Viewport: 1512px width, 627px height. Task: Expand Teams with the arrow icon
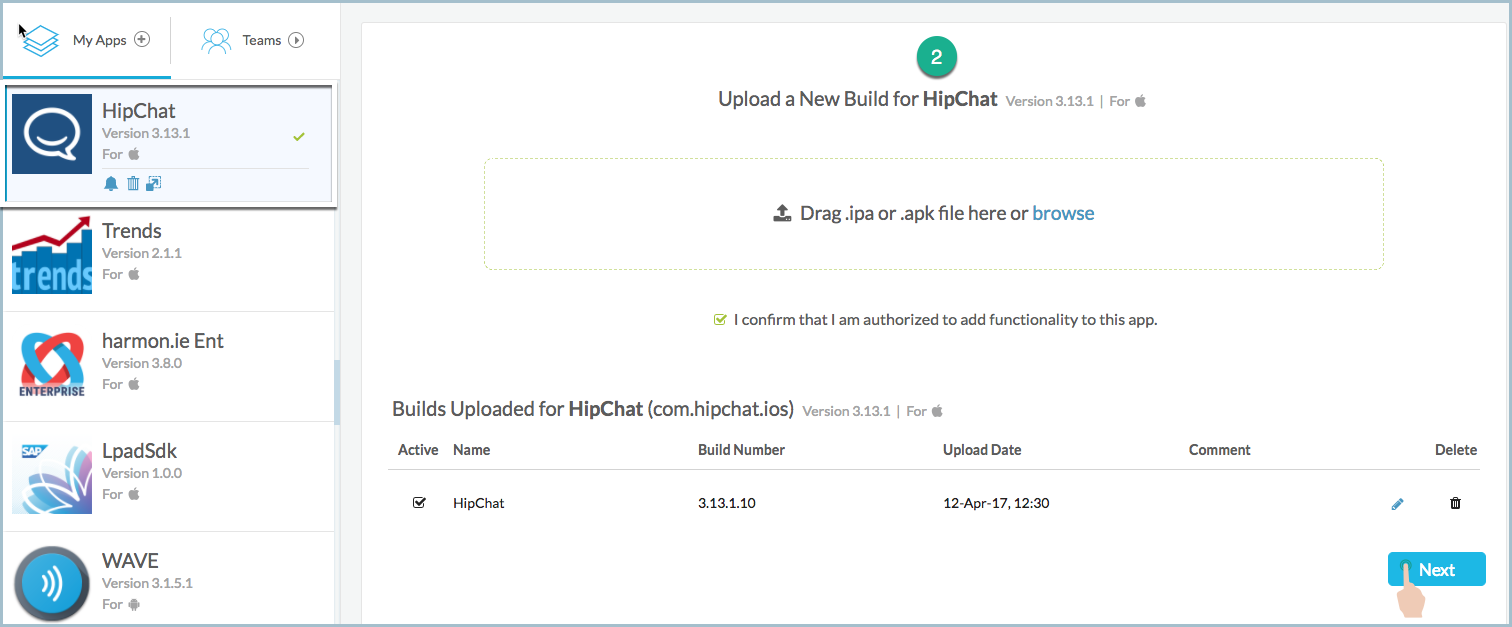[x=296, y=40]
